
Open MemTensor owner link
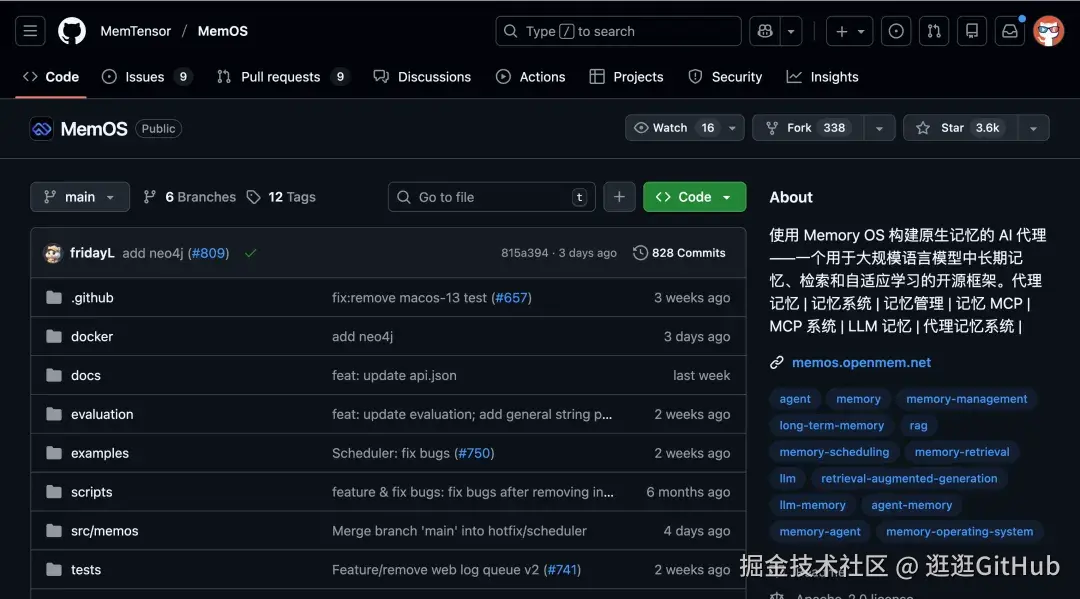(136, 31)
